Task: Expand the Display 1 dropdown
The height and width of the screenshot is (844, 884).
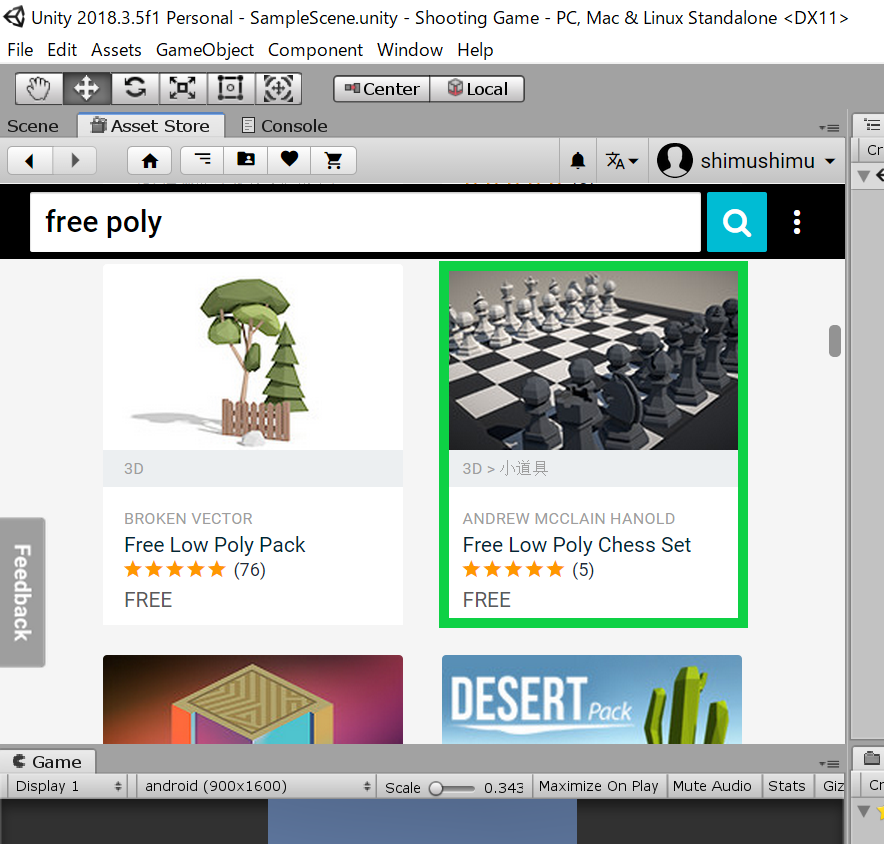Action: [x=68, y=786]
